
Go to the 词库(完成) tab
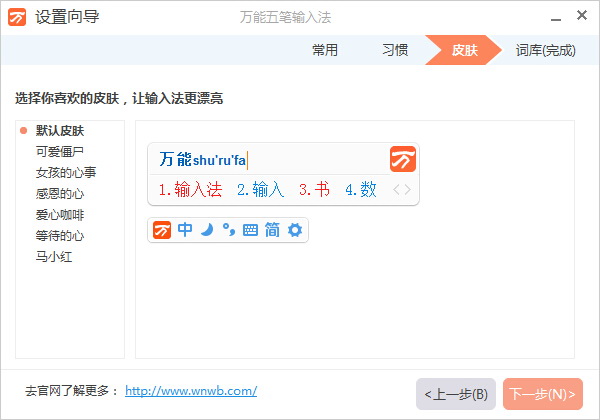point(545,50)
